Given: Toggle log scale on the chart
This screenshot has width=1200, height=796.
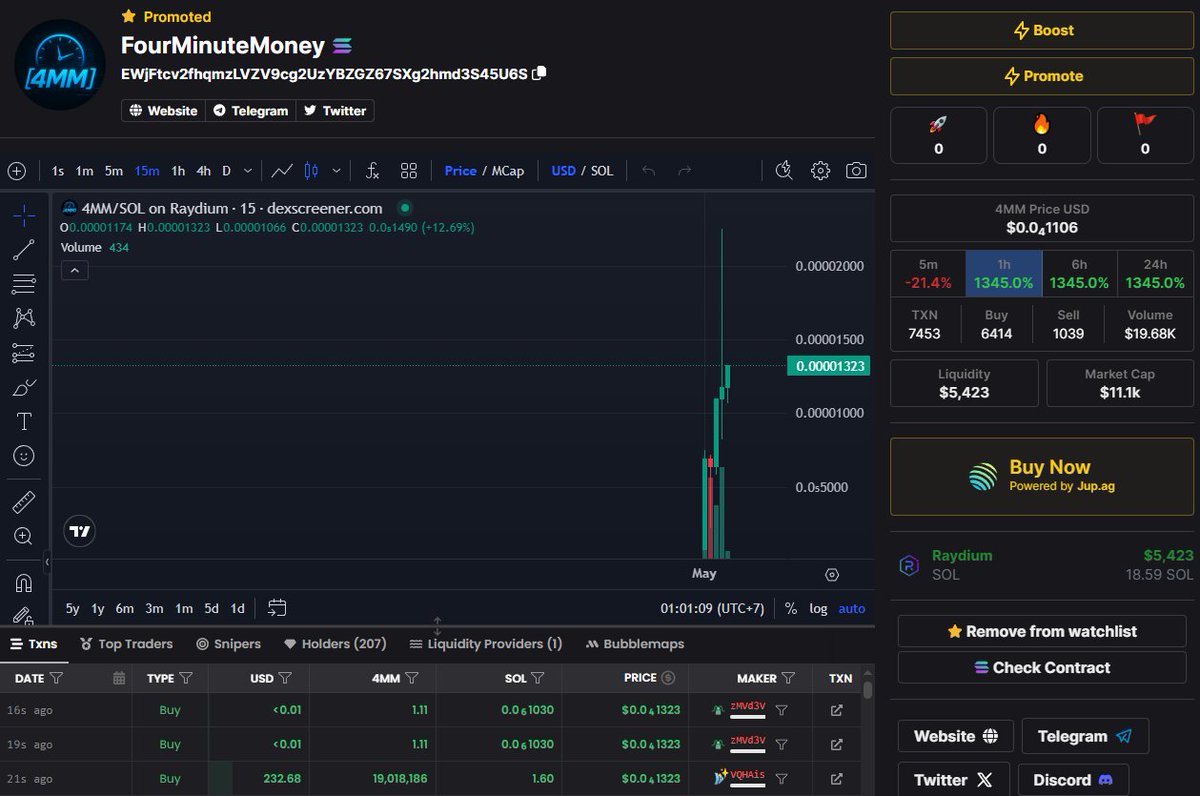Looking at the screenshot, I should click(x=818, y=608).
